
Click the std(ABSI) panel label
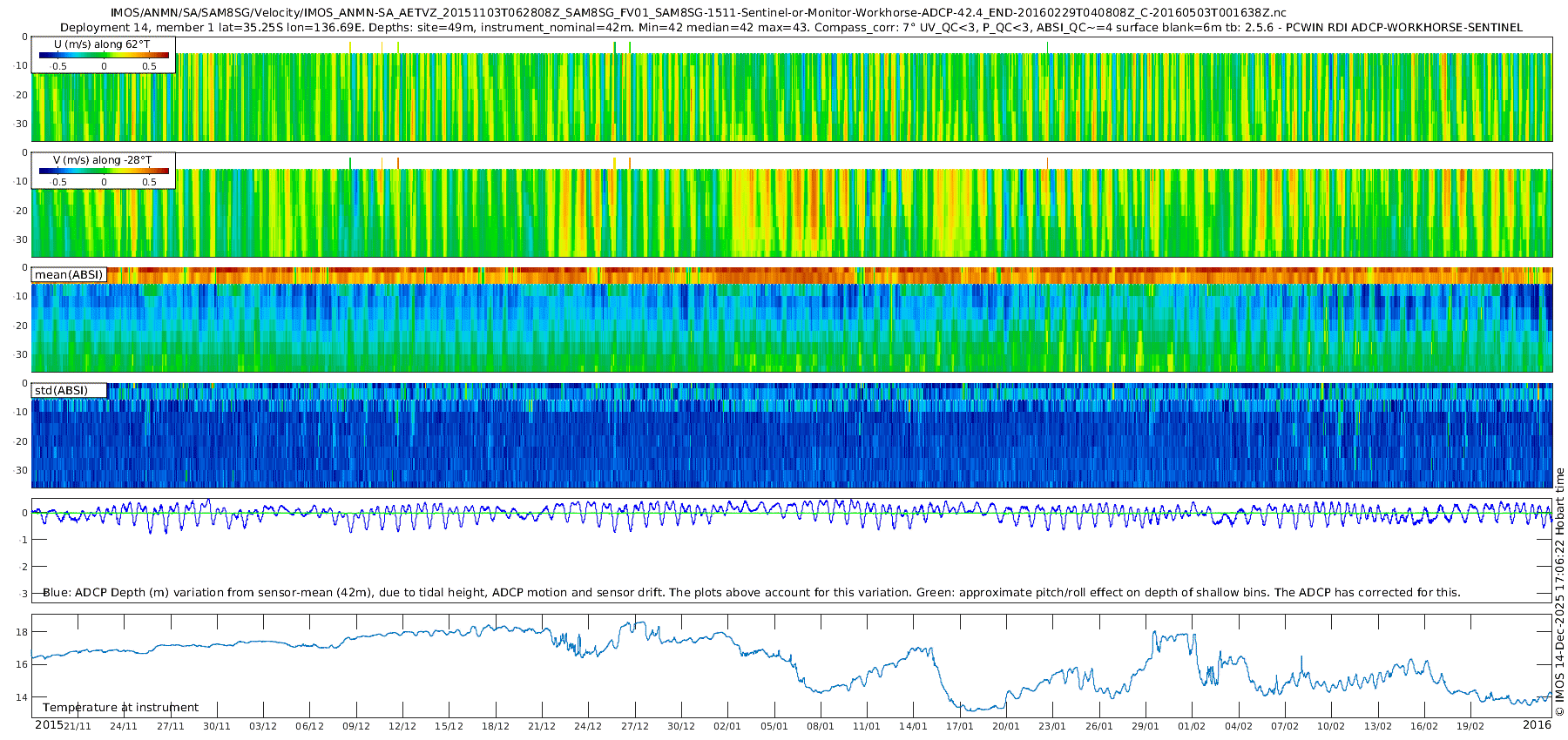click(x=61, y=390)
